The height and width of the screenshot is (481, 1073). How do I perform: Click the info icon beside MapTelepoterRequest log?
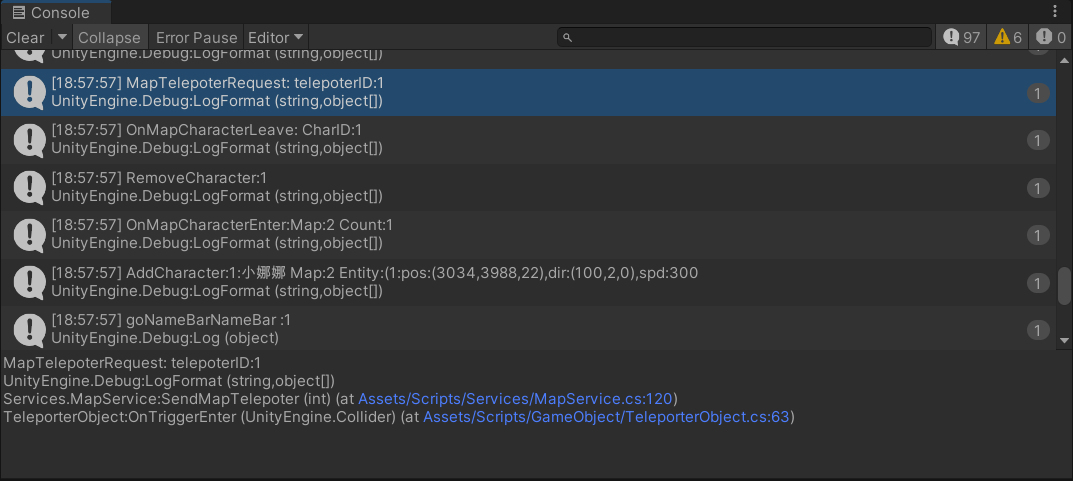pyautogui.click(x=29, y=92)
